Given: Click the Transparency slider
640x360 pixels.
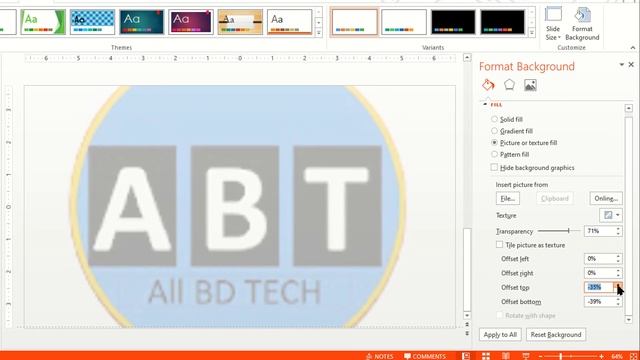Looking at the screenshot, I should click(558, 231).
